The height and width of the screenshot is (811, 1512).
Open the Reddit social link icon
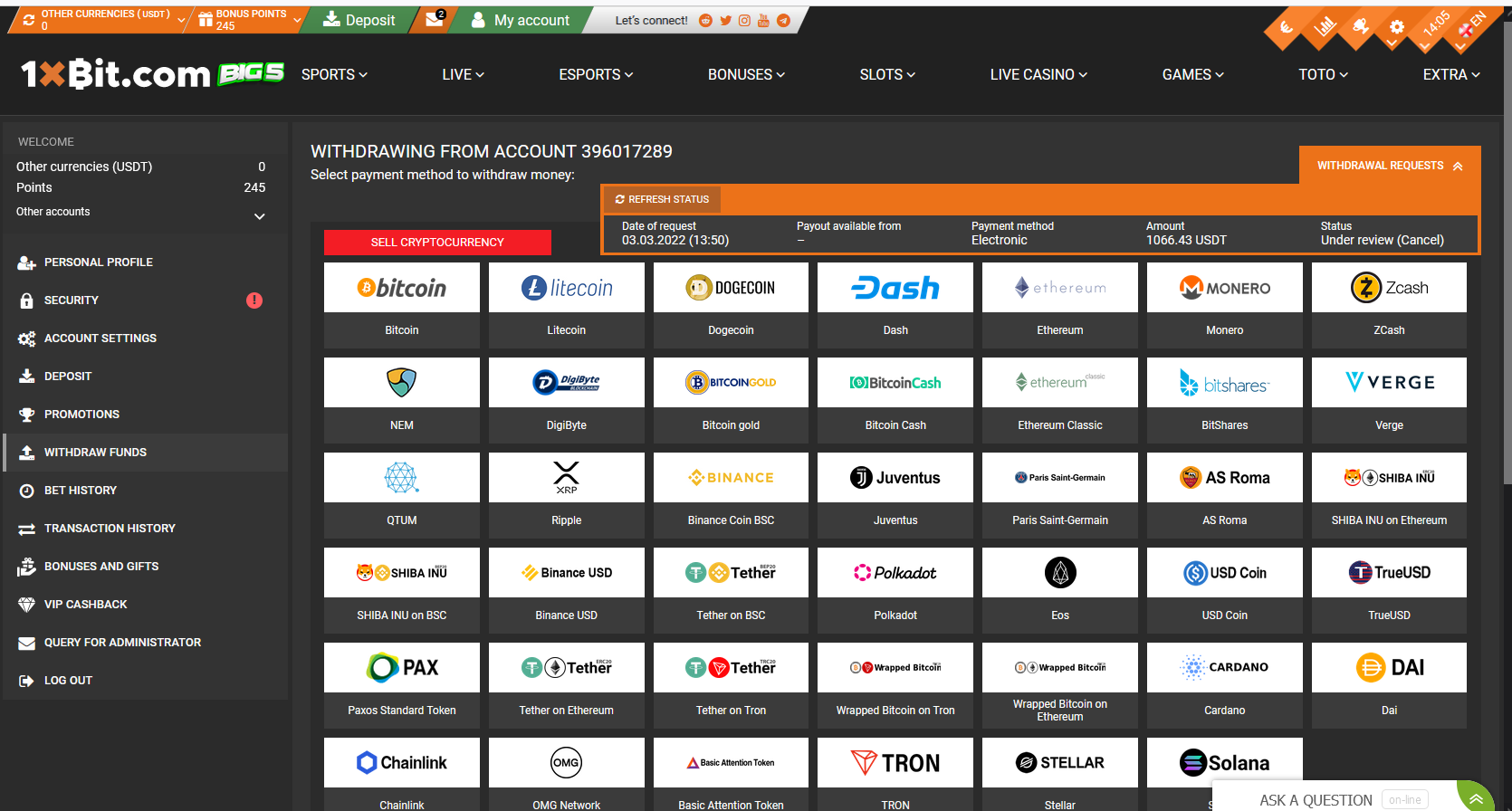[x=705, y=21]
